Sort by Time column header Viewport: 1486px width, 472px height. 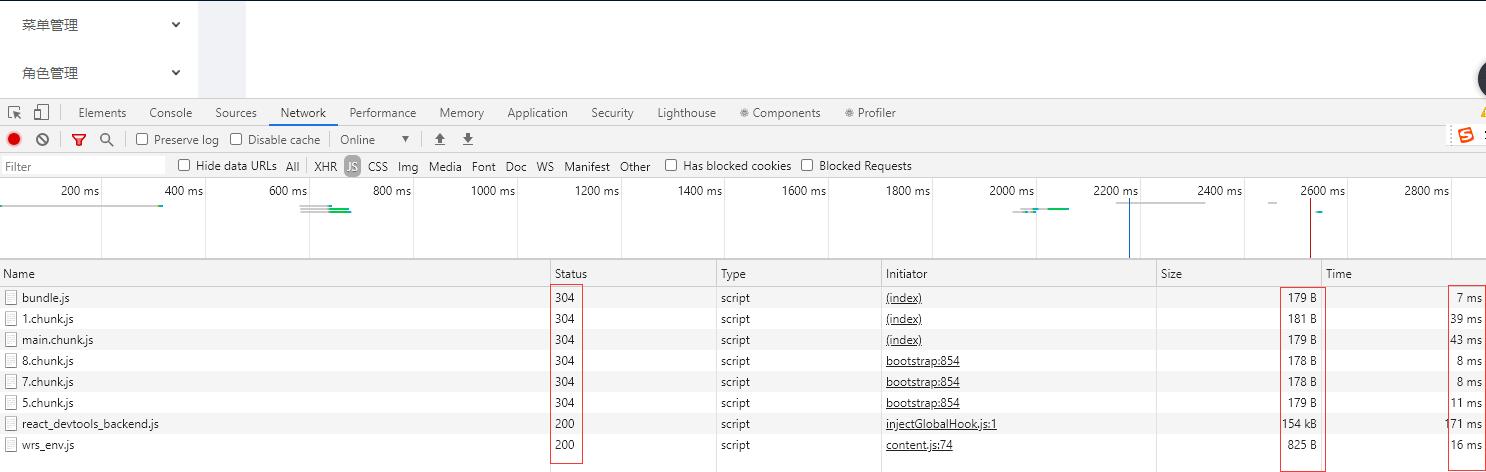coord(1404,273)
